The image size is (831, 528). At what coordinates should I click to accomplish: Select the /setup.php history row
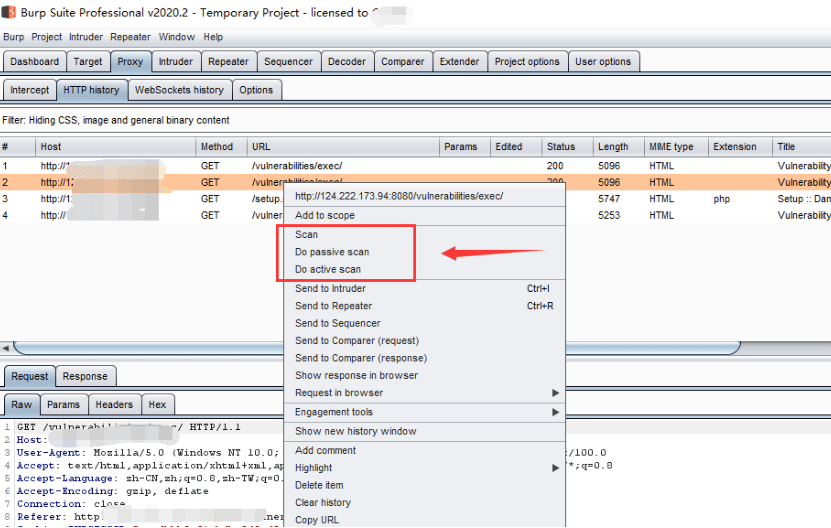[142, 199]
